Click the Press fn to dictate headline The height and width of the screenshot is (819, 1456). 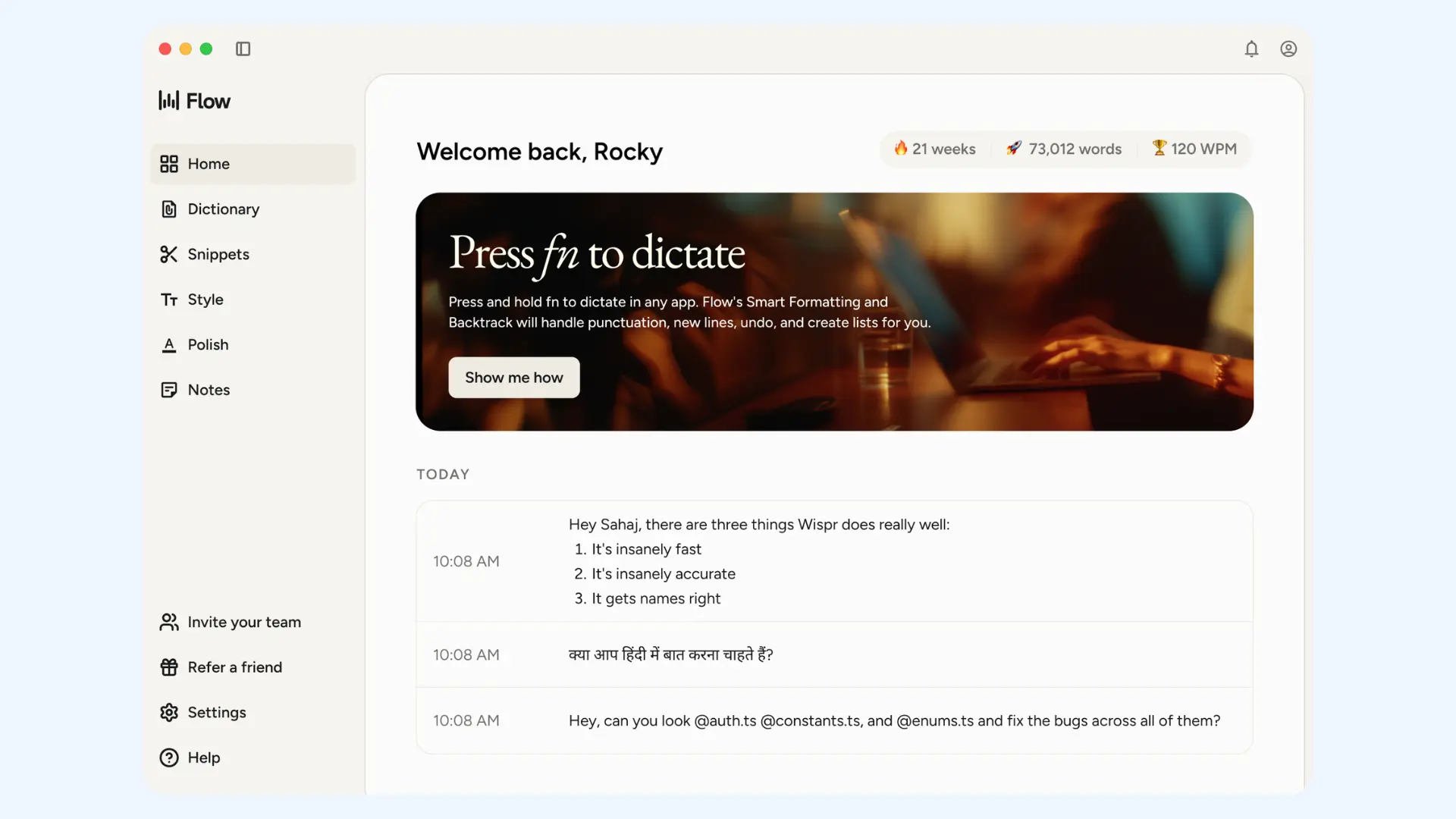597,253
